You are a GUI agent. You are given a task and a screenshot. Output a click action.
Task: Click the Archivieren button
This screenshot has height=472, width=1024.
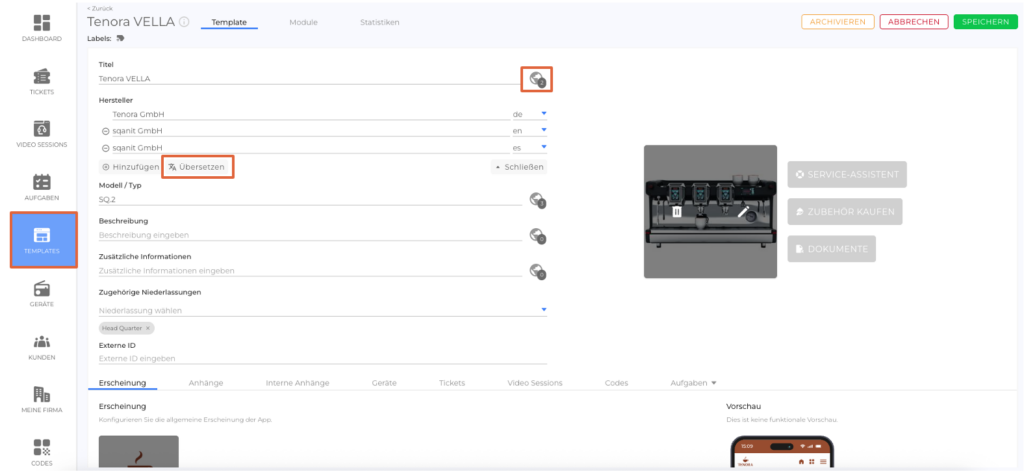point(837,22)
